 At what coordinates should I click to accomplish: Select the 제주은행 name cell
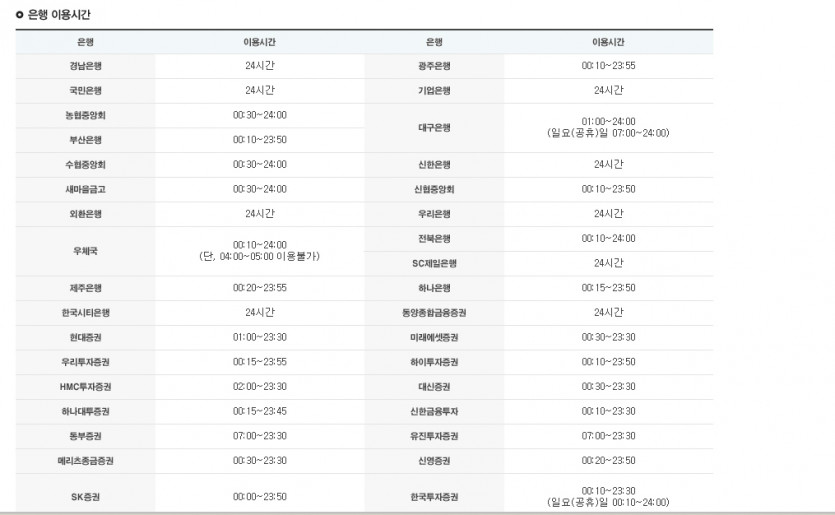point(85,288)
